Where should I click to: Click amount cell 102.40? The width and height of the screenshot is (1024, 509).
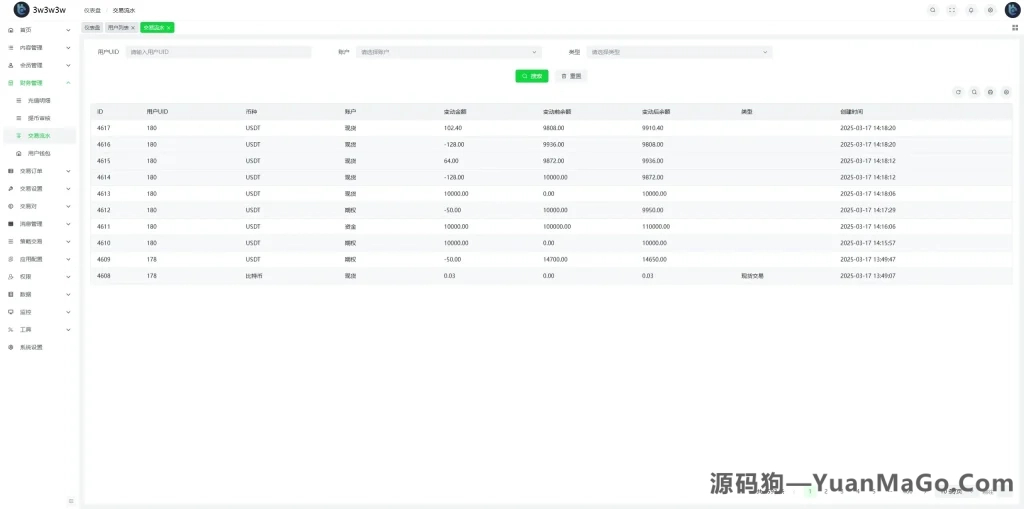tap(453, 128)
